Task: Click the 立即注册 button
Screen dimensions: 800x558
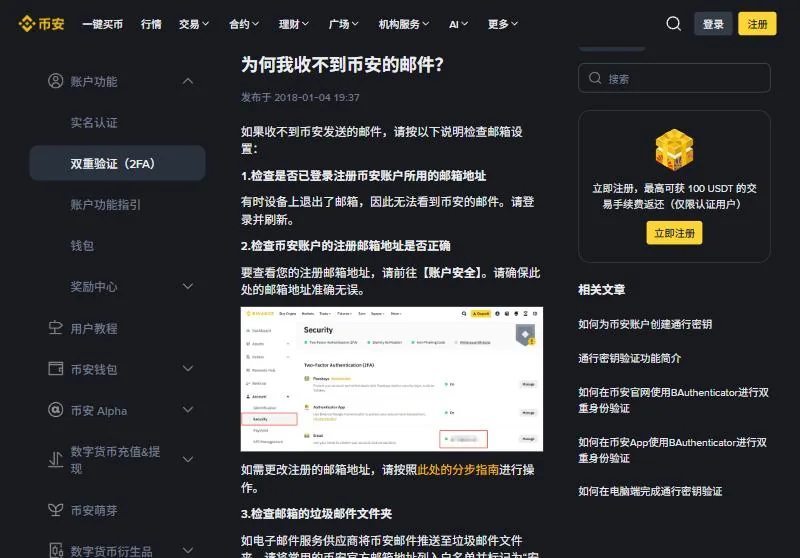Action: click(x=674, y=233)
